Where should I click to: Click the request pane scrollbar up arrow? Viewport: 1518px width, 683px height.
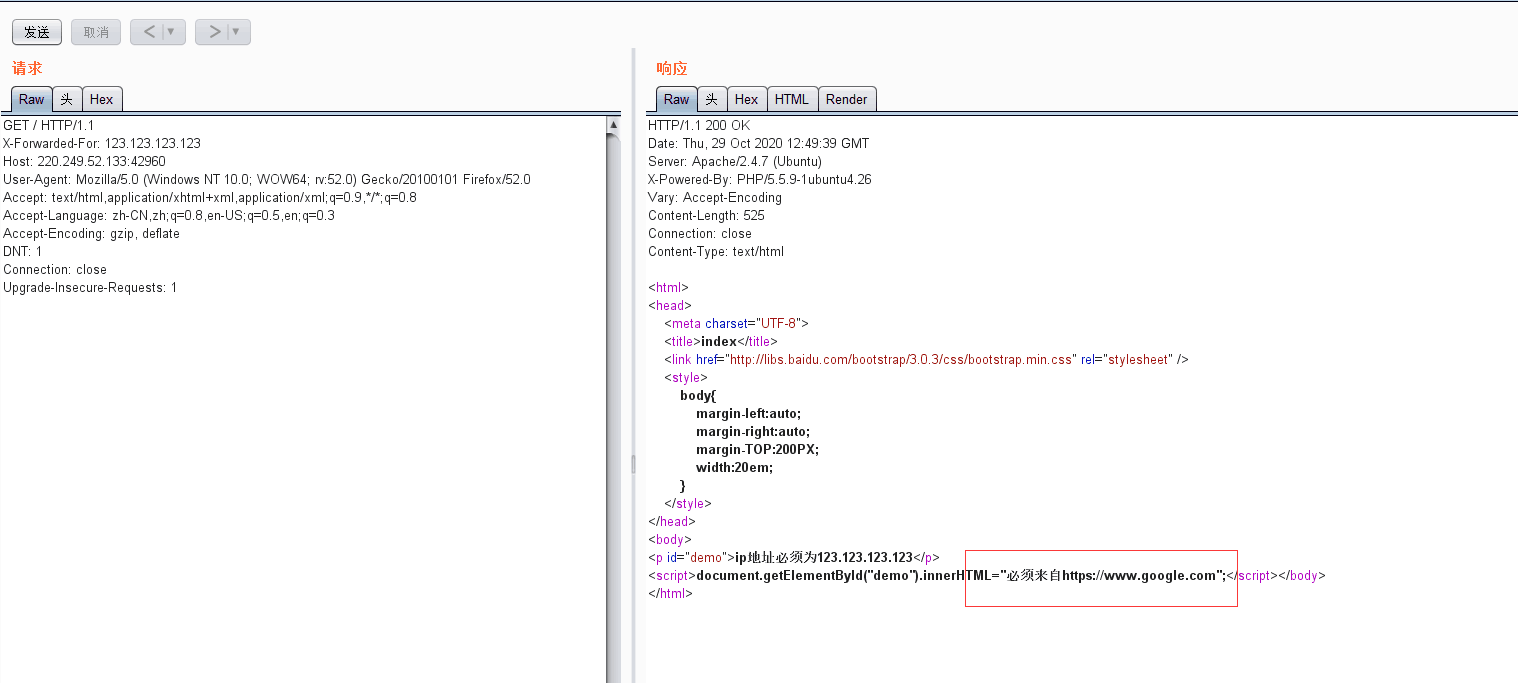[x=613, y=125]
